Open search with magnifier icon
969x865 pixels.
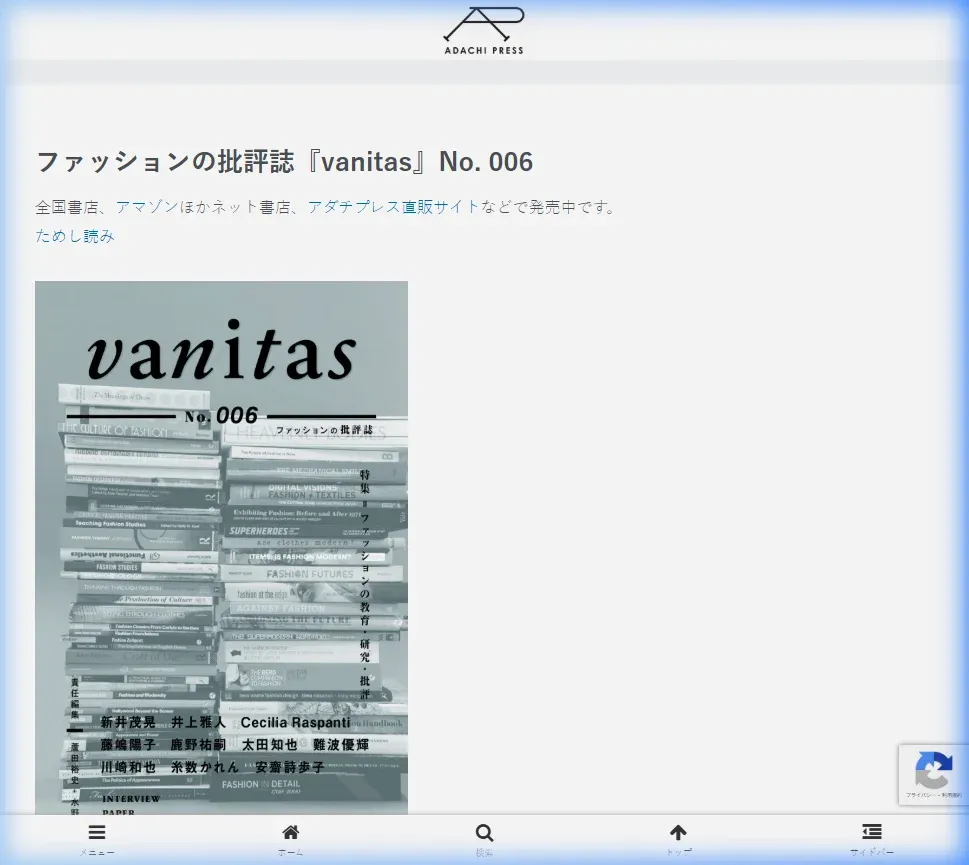tap(484, 832)
